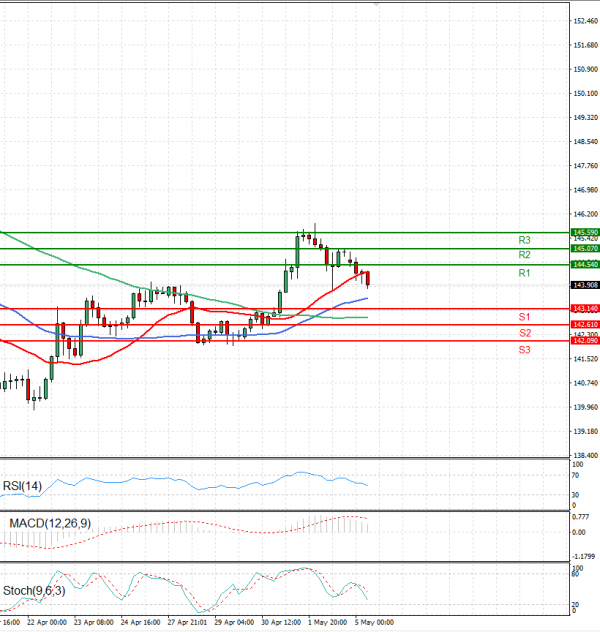The image size is (600, 632).
Task: Click the 30 Apr 12:00 time label
Action: [x=281, y=622]
